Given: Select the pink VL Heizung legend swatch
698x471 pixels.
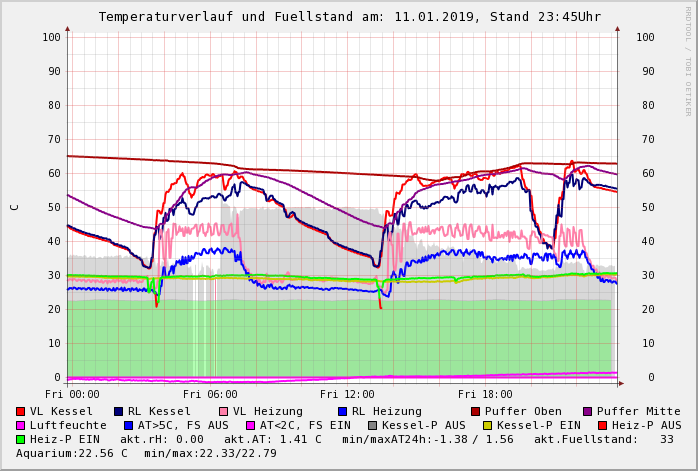Looking at the screenshot, I should click(224, 412).
